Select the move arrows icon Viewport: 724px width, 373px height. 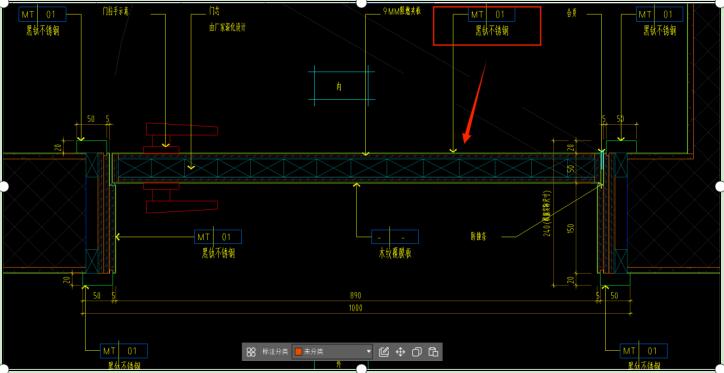[x=400, y=352]
